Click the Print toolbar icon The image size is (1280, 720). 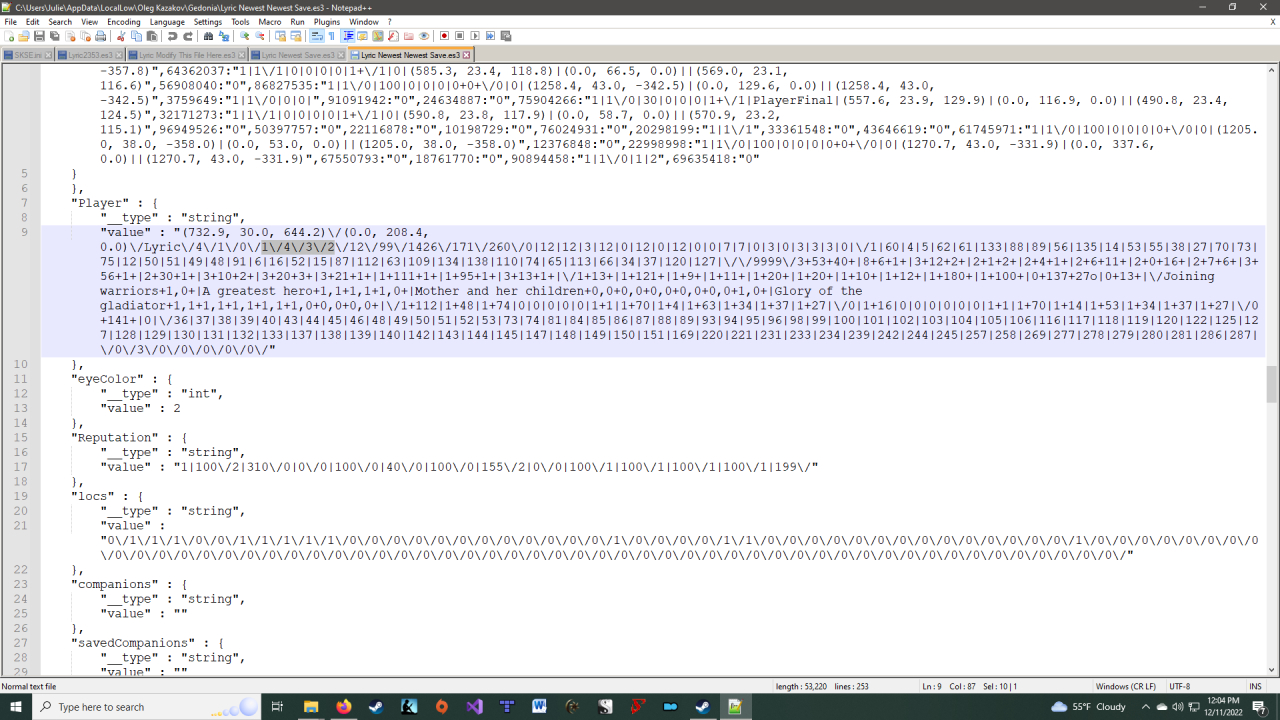100,36
